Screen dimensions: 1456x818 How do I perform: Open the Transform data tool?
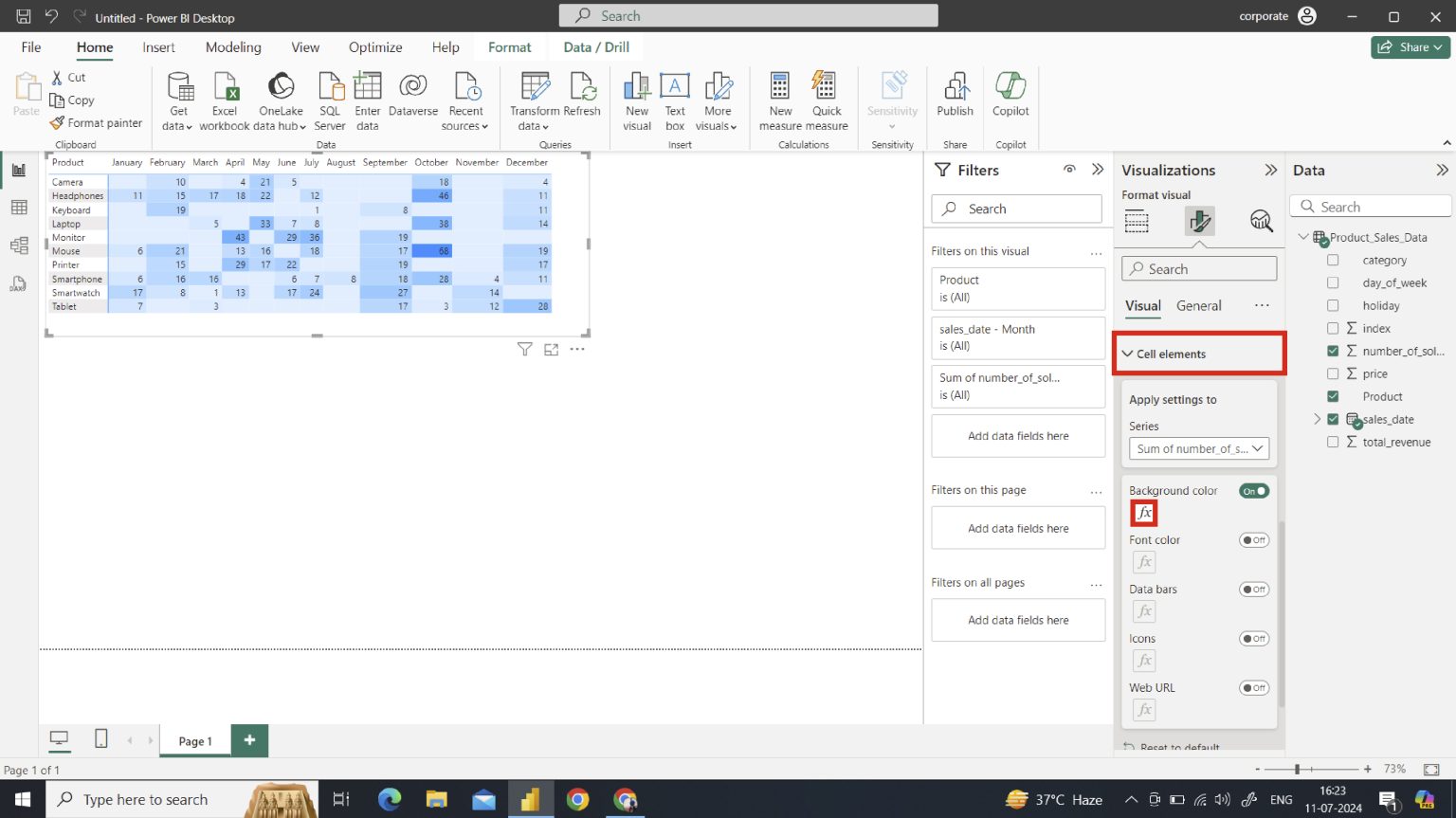coord(534,100)
